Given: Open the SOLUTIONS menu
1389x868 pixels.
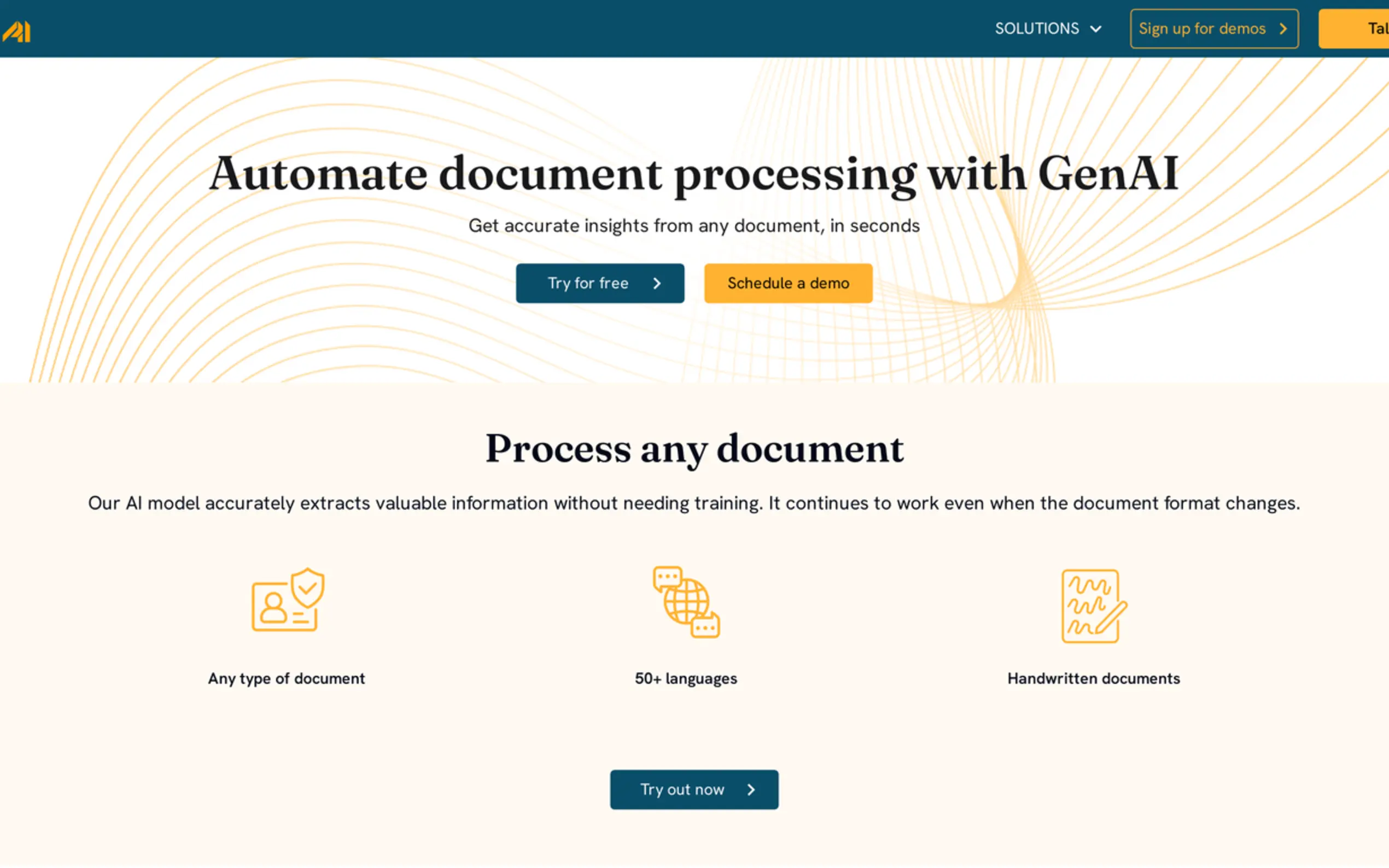Looking at the screenshot, I should (x=1036, y=29).
